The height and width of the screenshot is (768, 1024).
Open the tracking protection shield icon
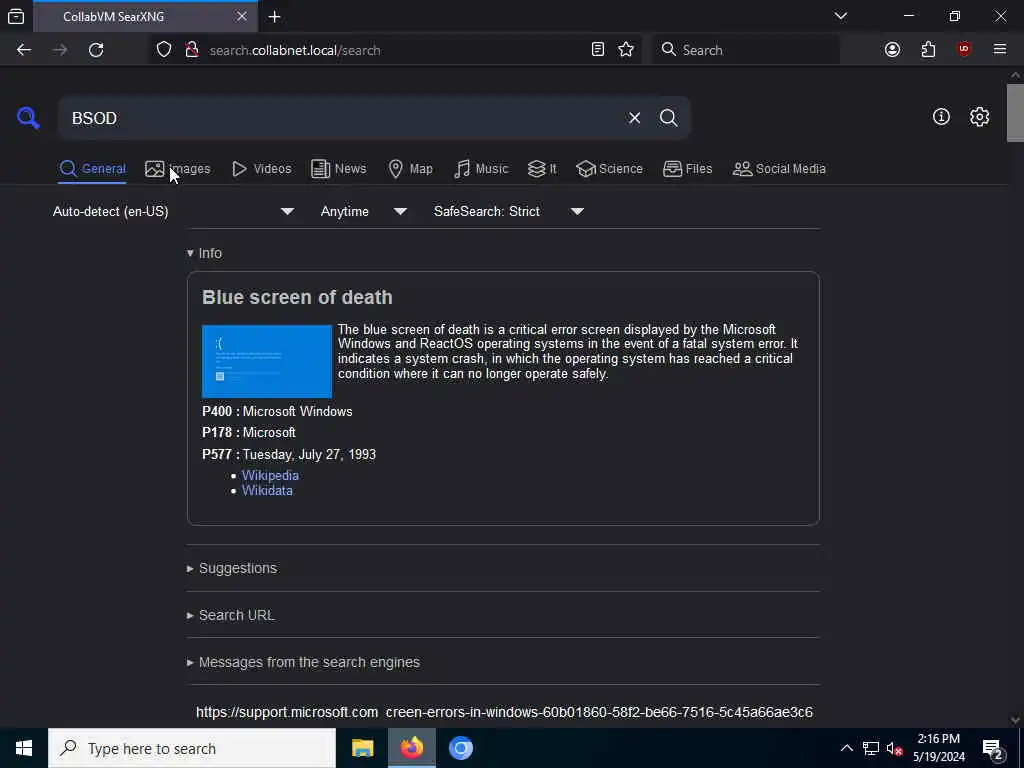point(164,50)
